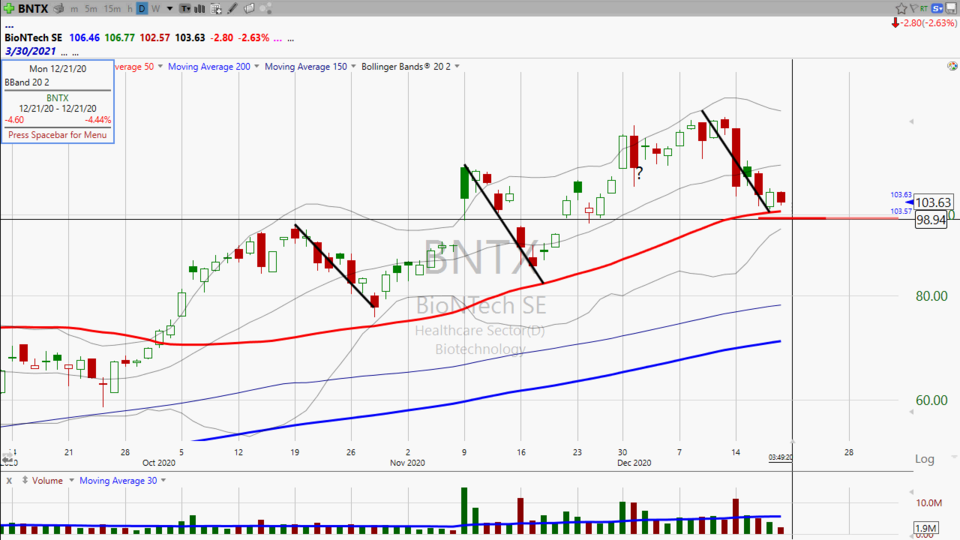Switch to the 'm' minute timeframe
Viewport: 960px width, 540px height.
point(75,9)
